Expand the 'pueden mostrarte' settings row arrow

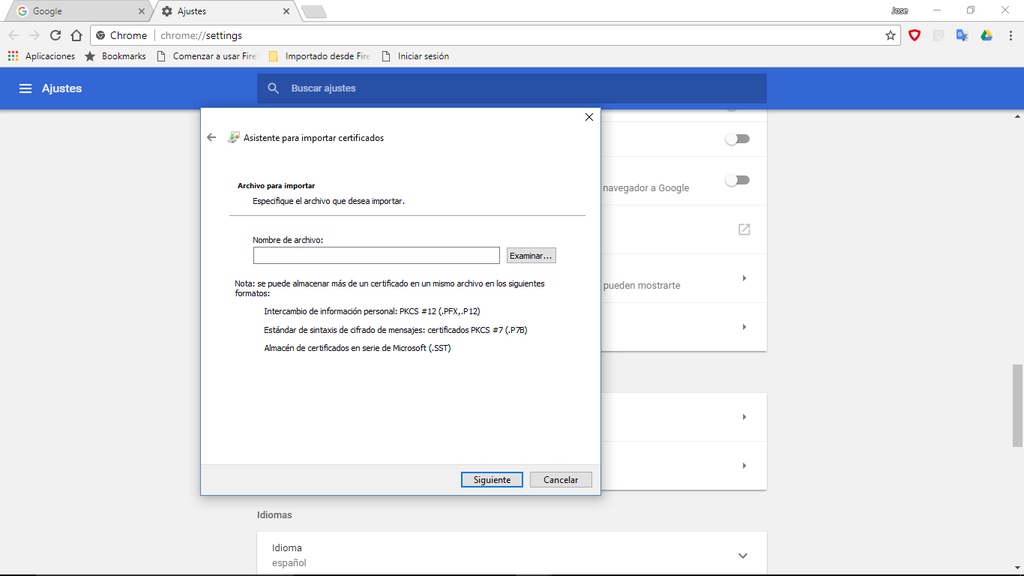[744, 278]
